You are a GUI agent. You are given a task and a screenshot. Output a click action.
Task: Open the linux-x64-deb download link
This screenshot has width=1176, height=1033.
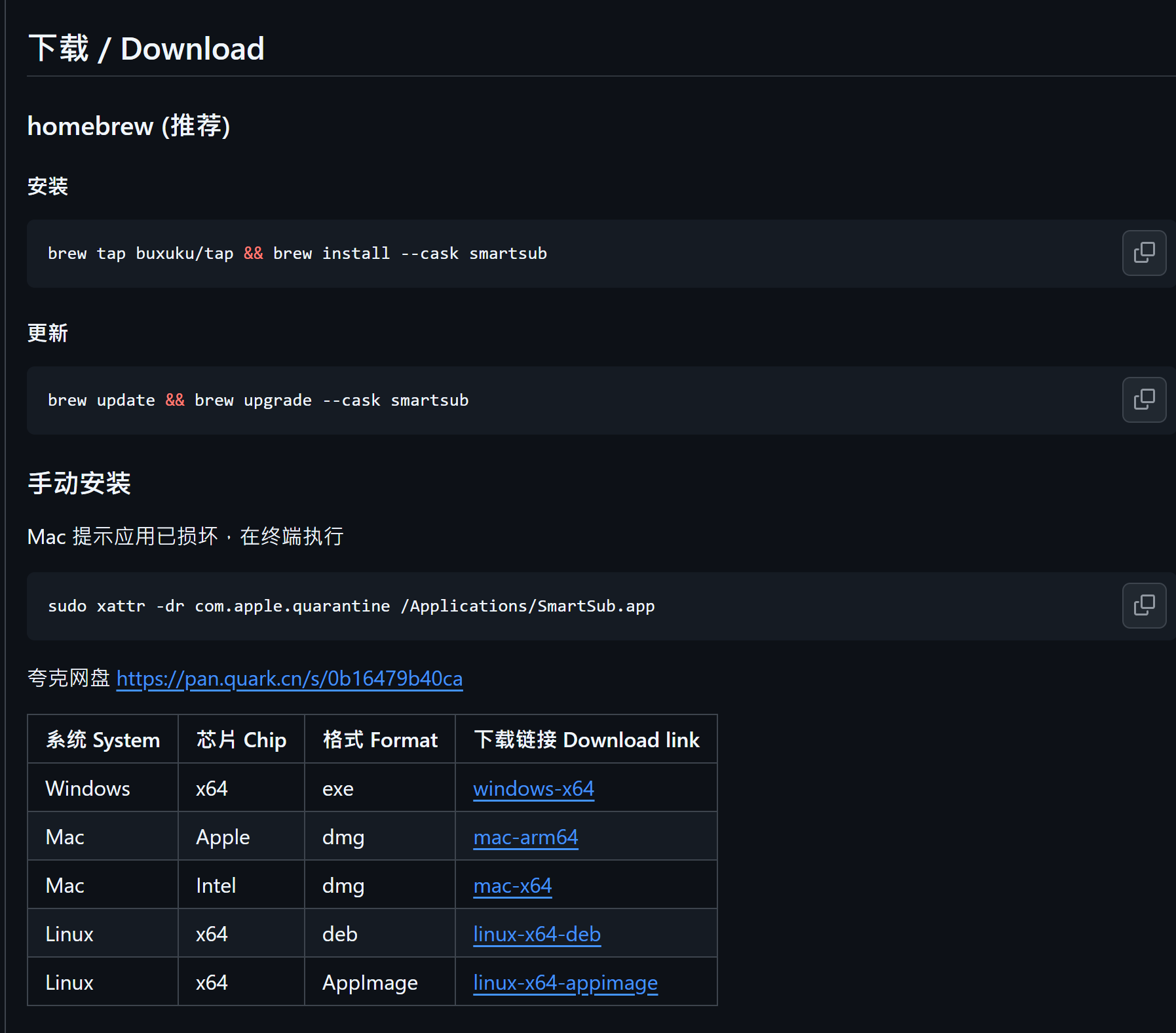pos(537,934)
